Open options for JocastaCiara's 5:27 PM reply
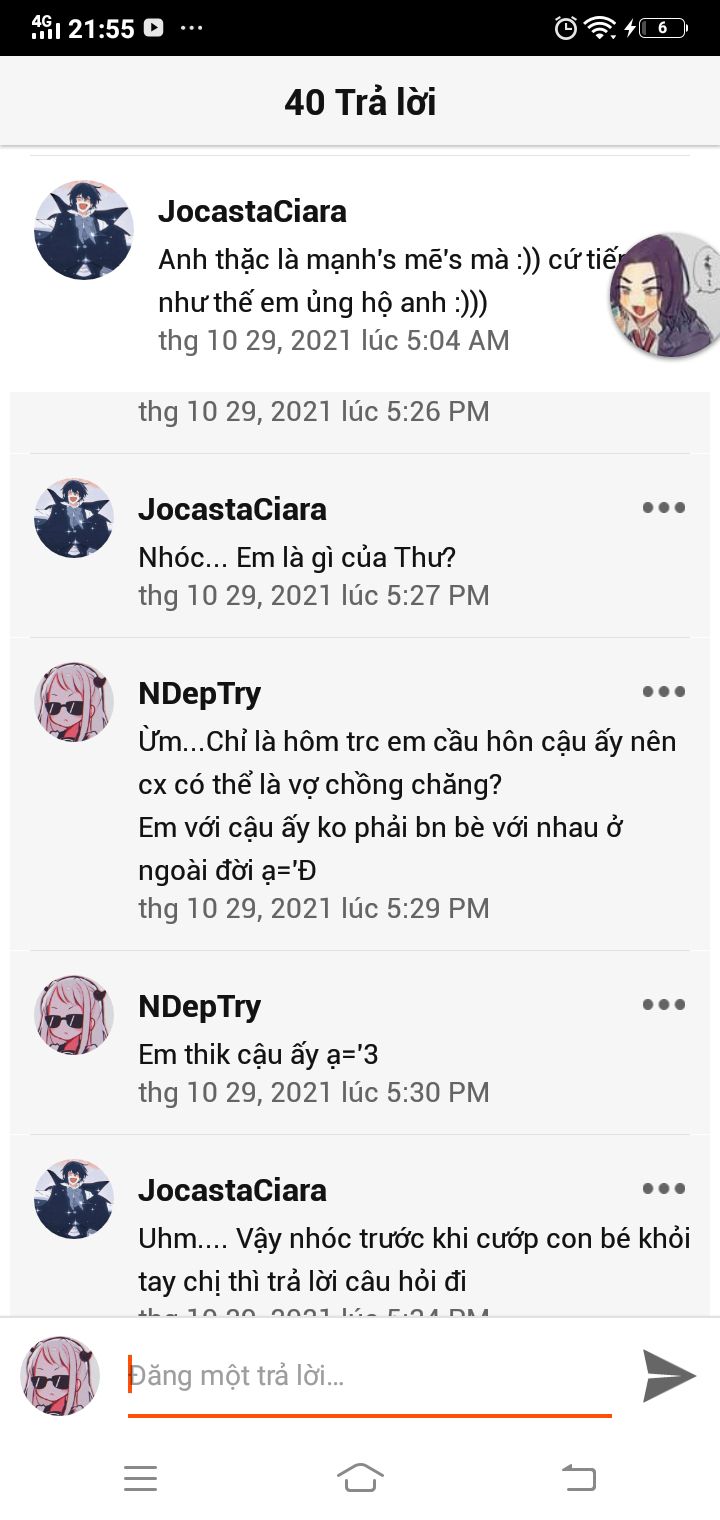 [x=664, y=508]
